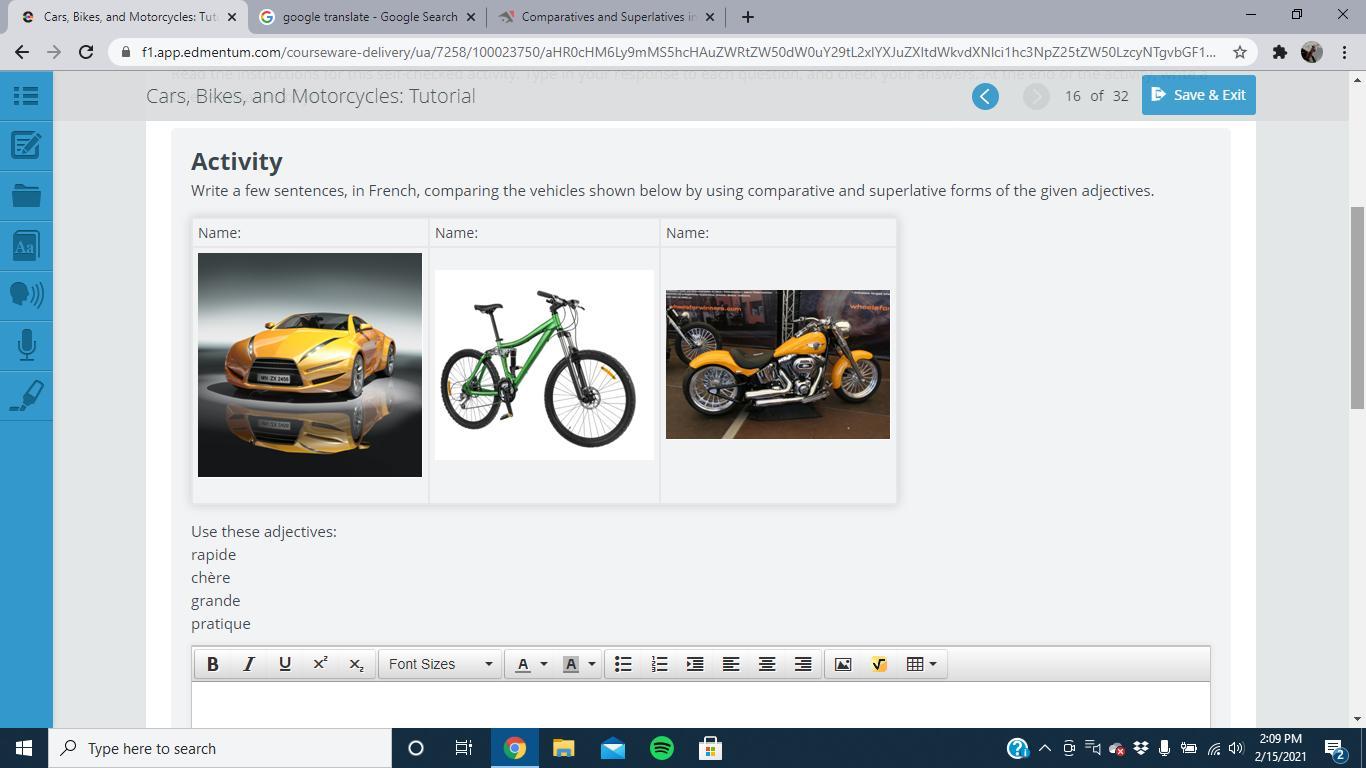Center align the text
The image size is (1366, 768).
(x=767, y=664)
